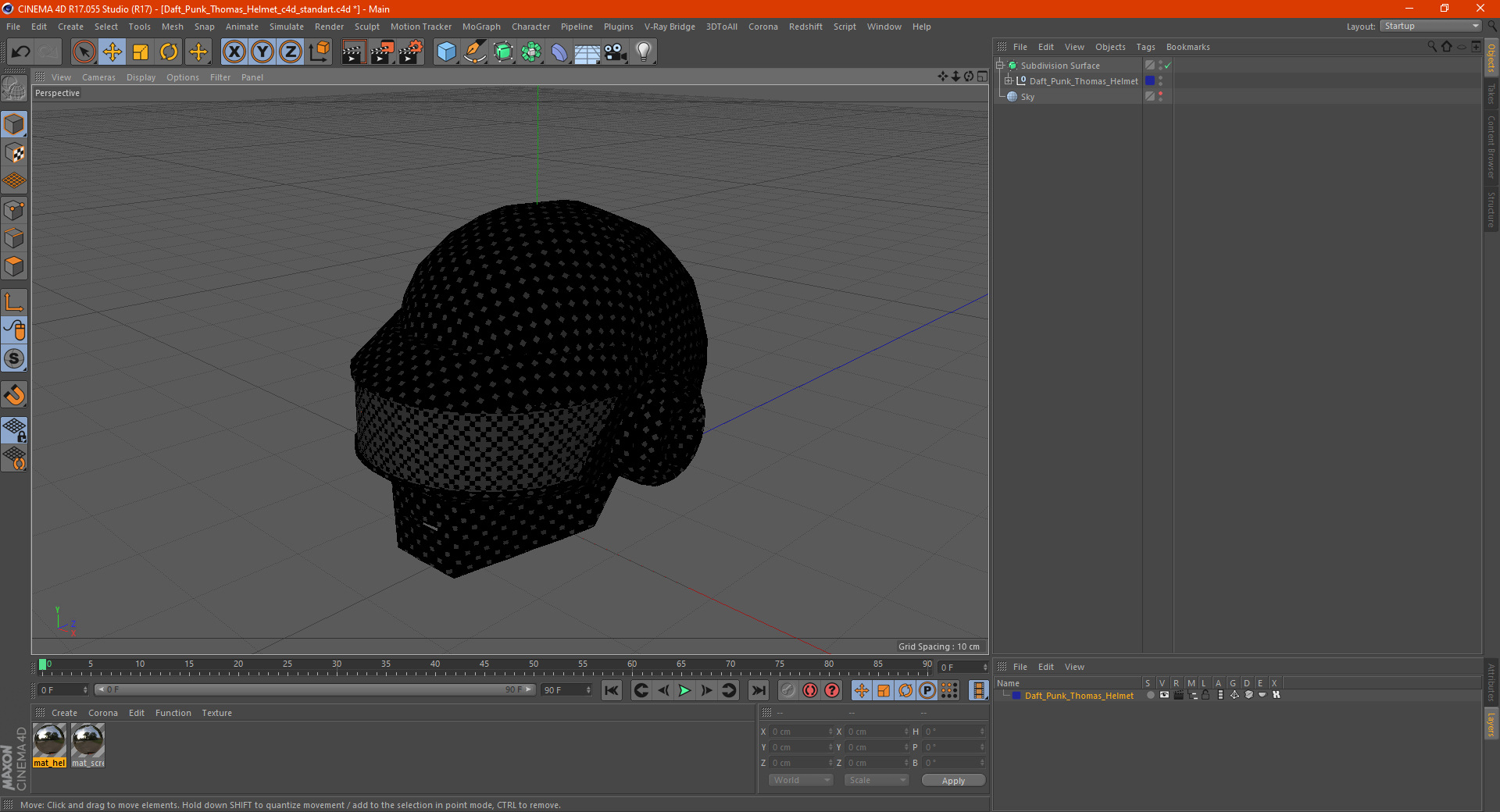Switch to Edges mode
The width and height of the screenshot is (1500, 812).
pyautogui.click(x=14, y=238)
